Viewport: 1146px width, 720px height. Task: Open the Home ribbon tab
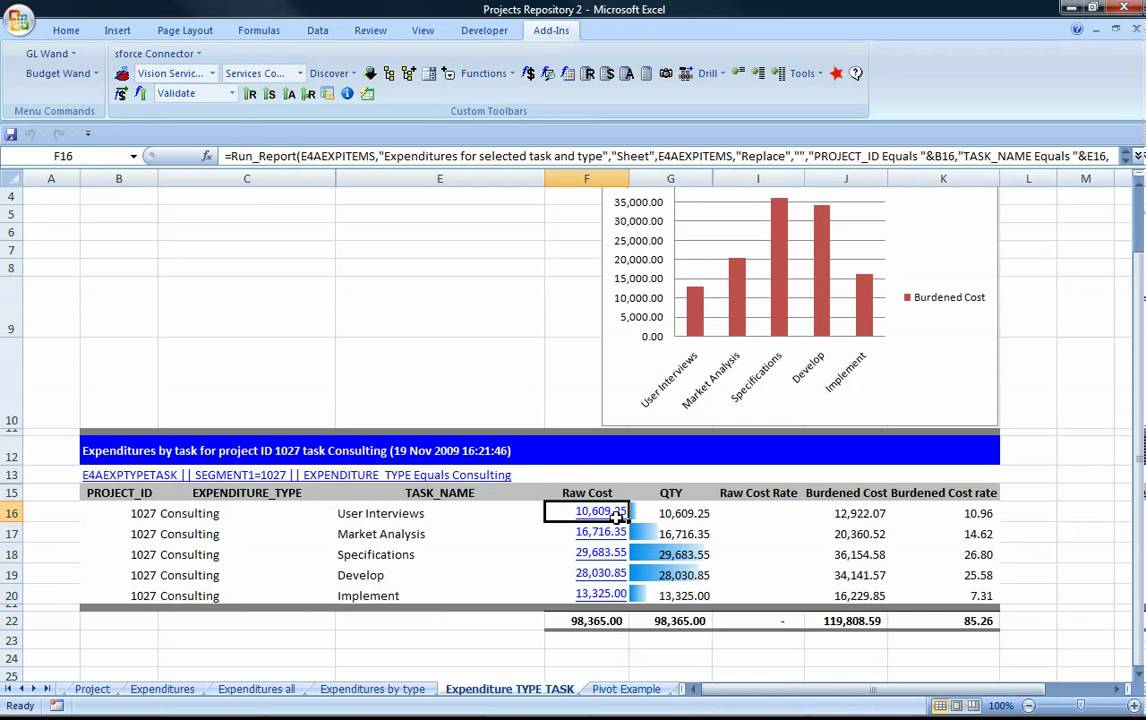pyautogui.click(x=66, y=30)
